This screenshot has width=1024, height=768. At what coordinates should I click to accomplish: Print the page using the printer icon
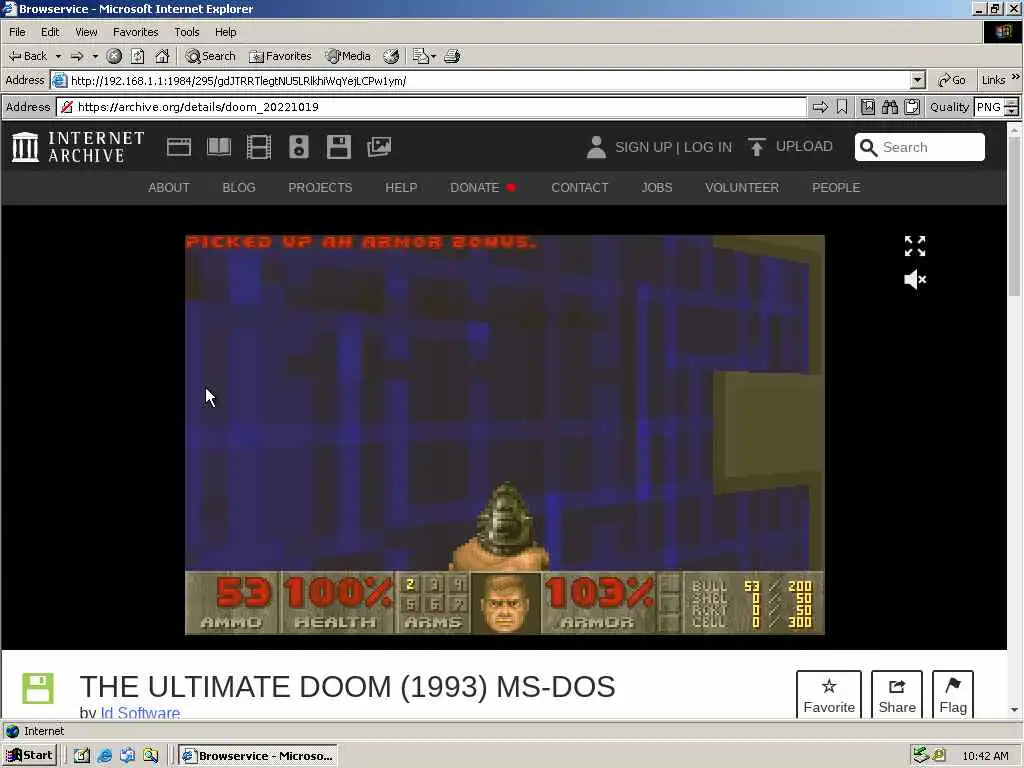[452, 56]
